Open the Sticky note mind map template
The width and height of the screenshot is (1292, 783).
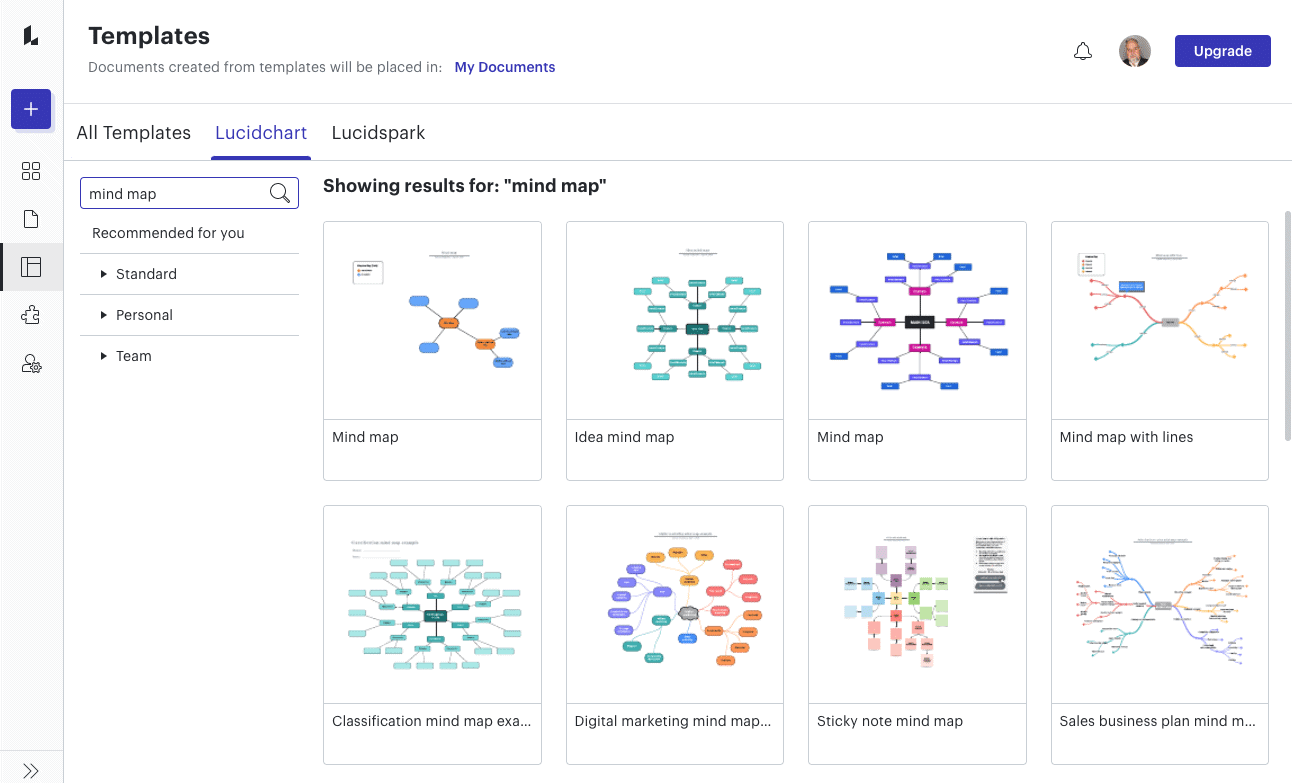coord(916,604)
